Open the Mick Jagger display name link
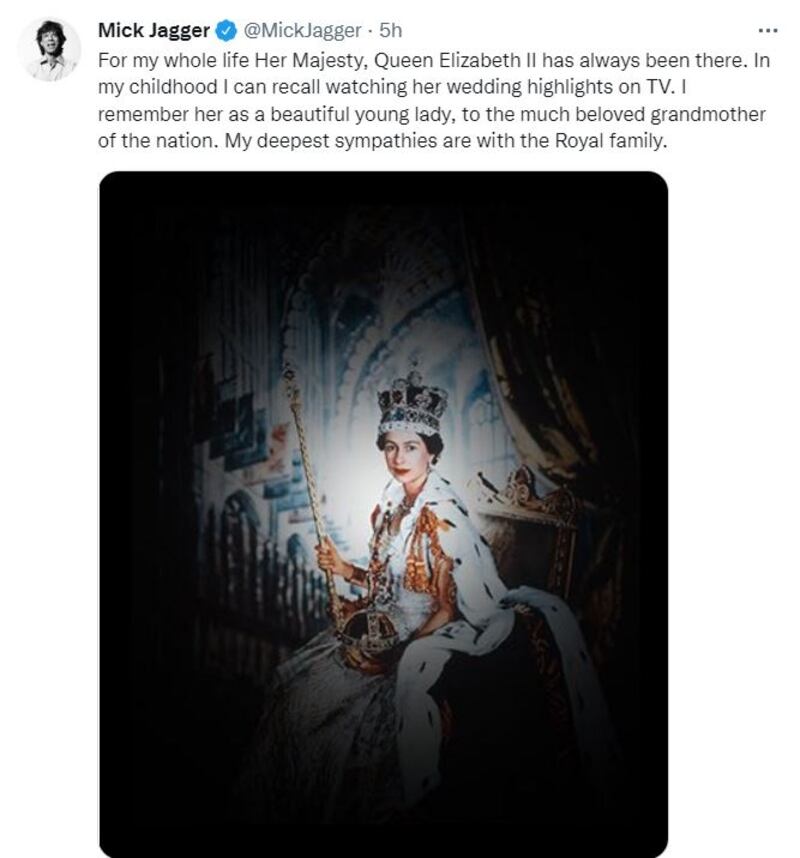This screenshot has width=800, height=858. [x=154, y=31]
